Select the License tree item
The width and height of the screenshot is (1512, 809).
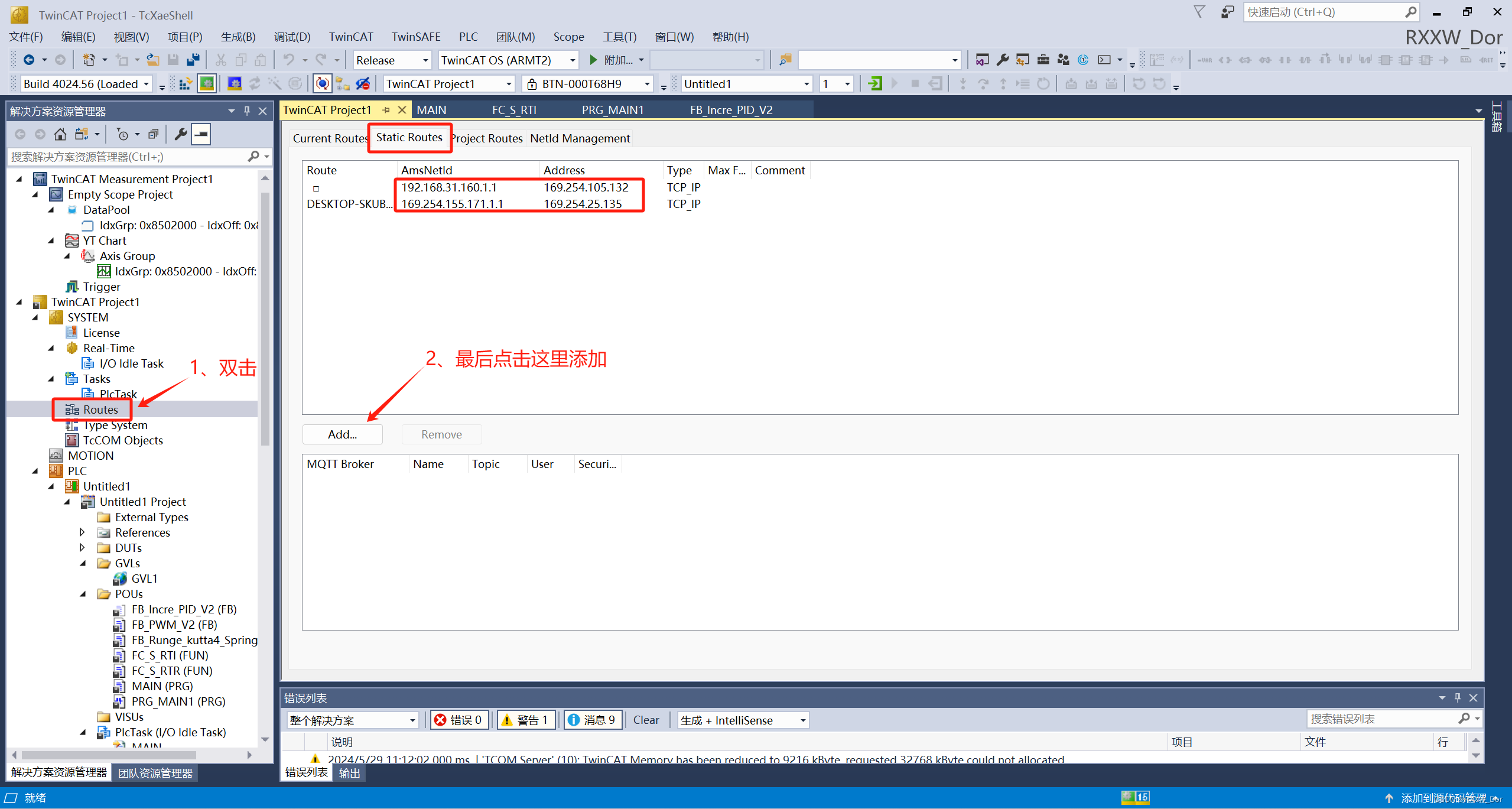(101, 333)
